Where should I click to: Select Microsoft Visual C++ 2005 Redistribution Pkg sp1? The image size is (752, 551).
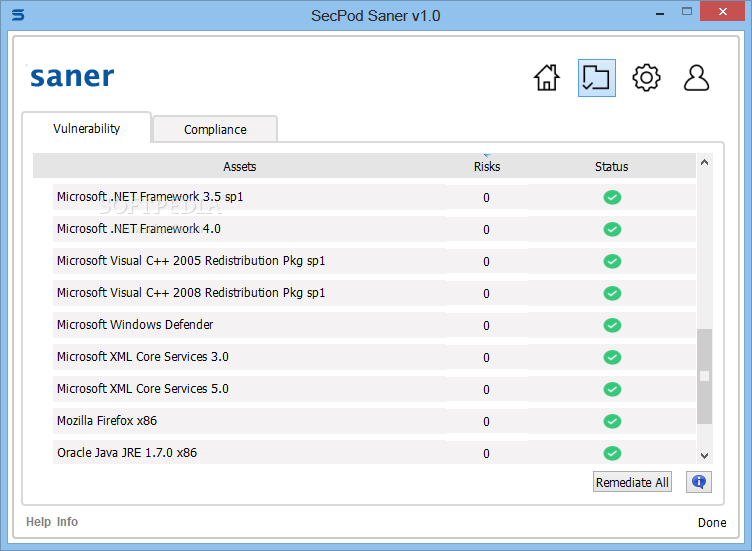[x=374, y=261]
